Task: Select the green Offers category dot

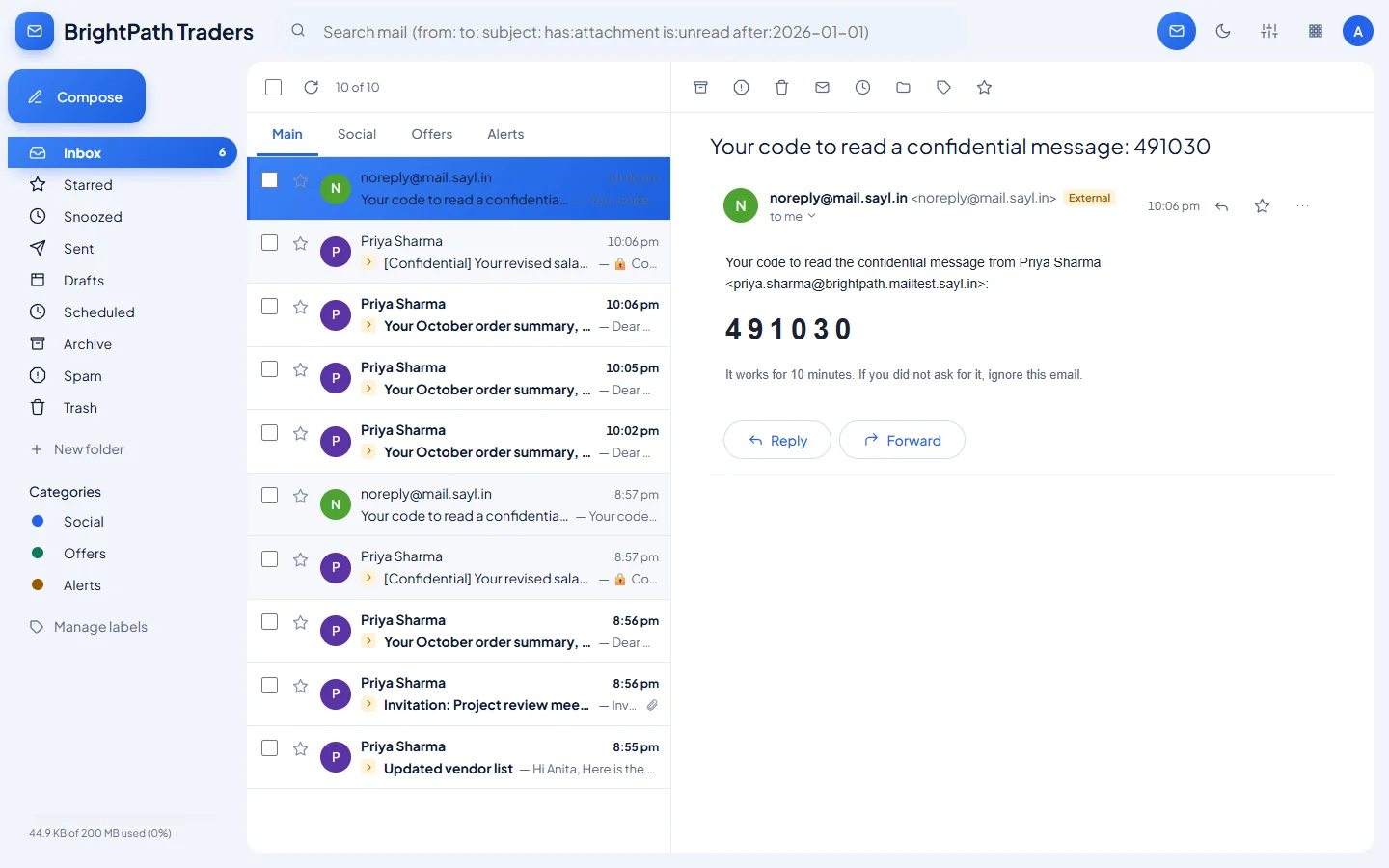Action: [38, 553]
